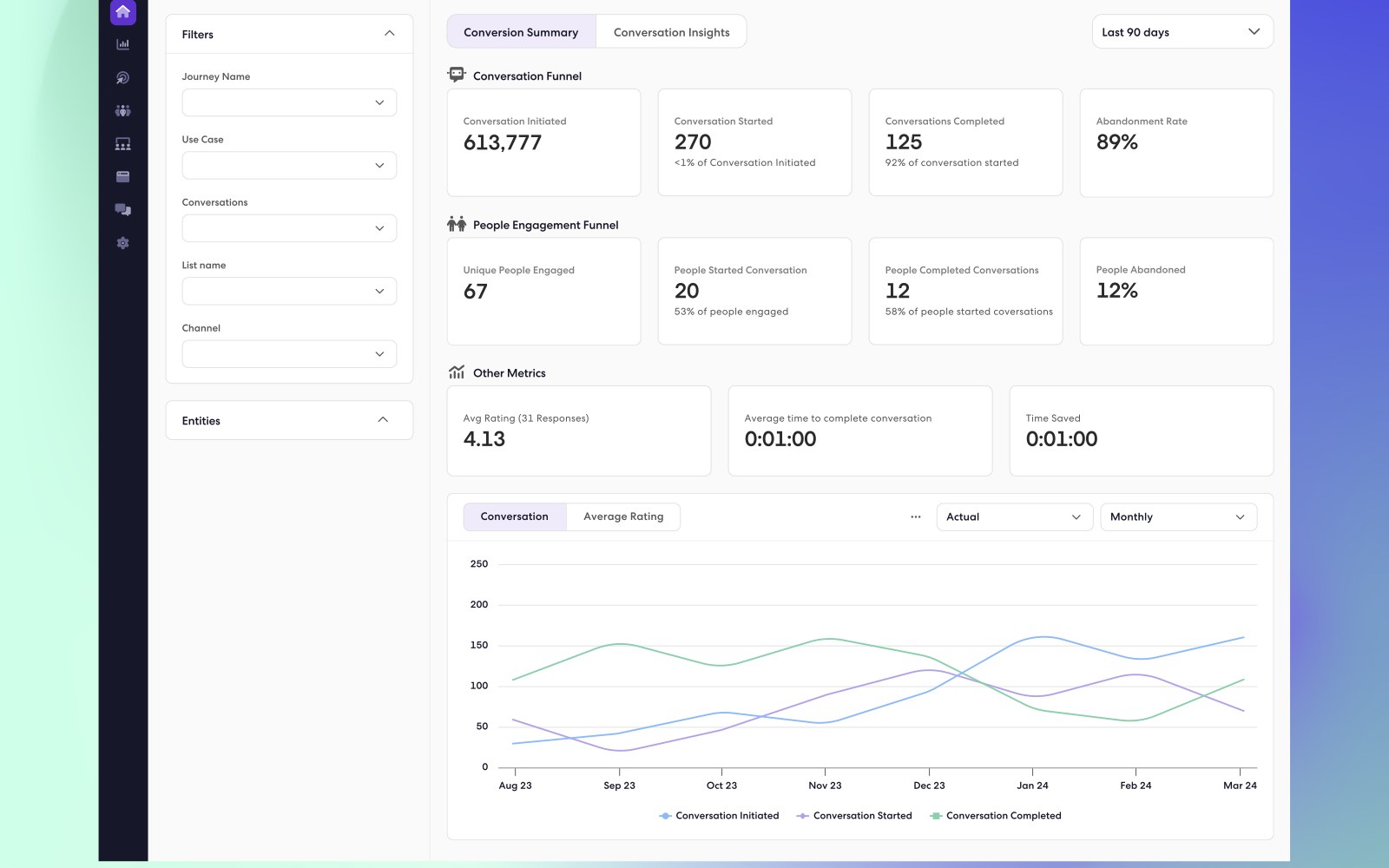Viewport: 1389px width, 868px height.
Task: Open the Journey Name dropdown
Action: tap(289, 102)
